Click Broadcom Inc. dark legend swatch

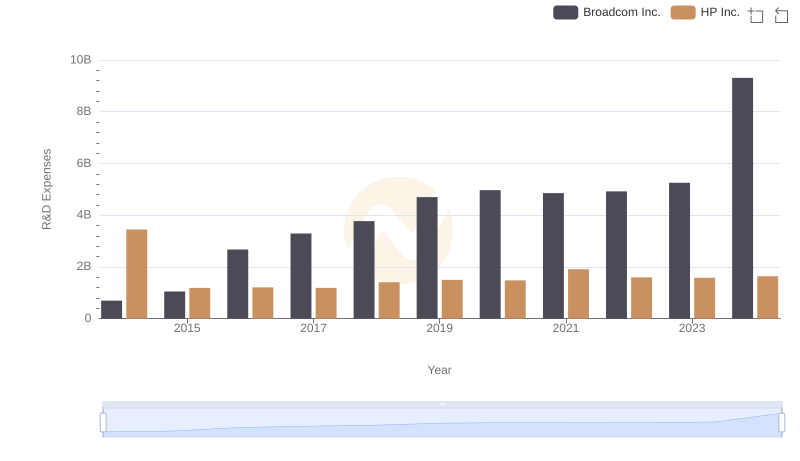(x=565, y=12)
